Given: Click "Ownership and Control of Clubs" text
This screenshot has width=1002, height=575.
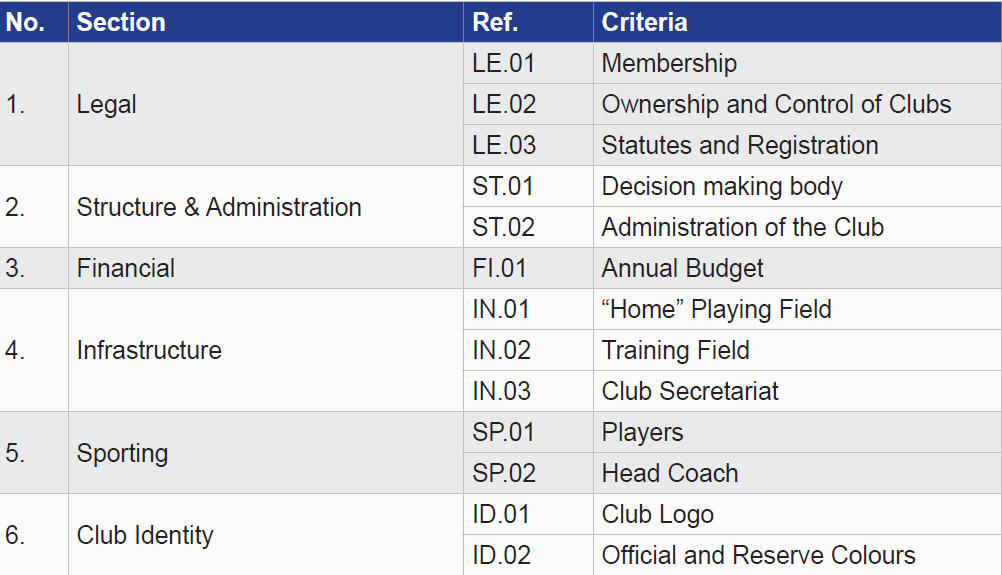Looking at the screenshot, I should 776,104.
